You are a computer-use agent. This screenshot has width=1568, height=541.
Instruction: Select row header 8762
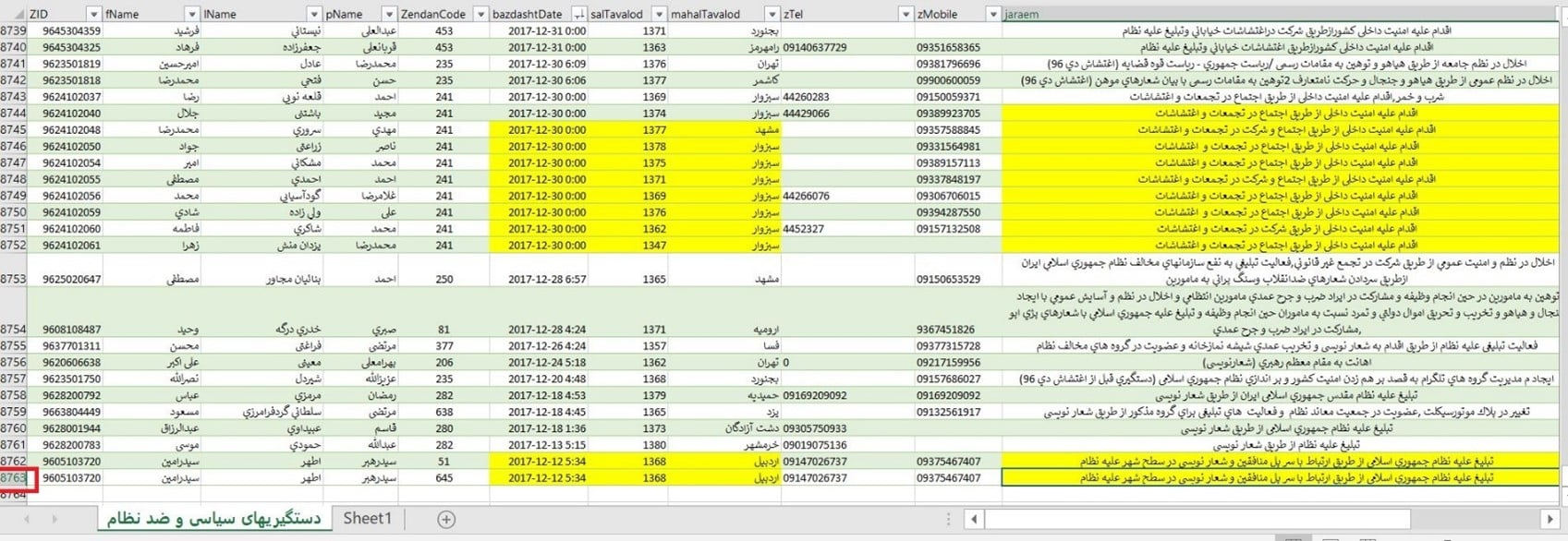13,461
